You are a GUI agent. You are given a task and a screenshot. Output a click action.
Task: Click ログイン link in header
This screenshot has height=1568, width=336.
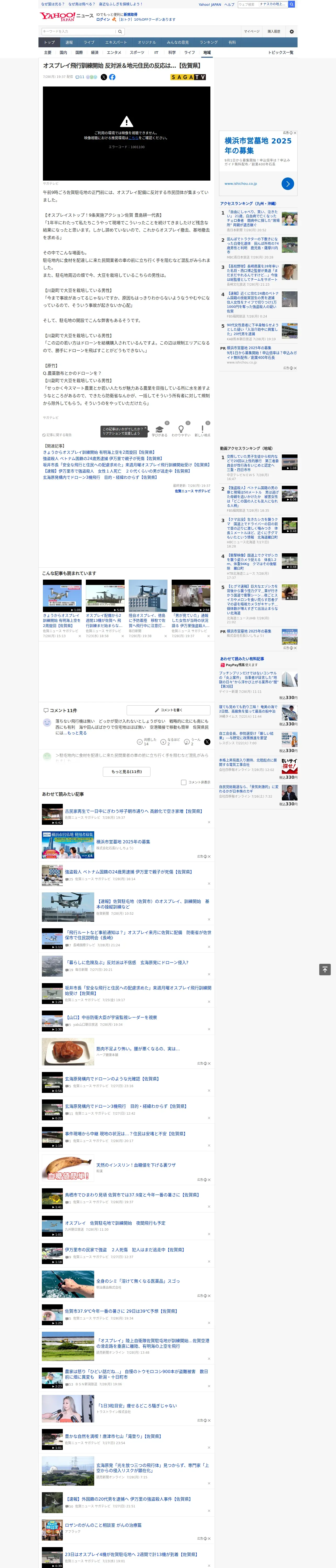(103, 20)
